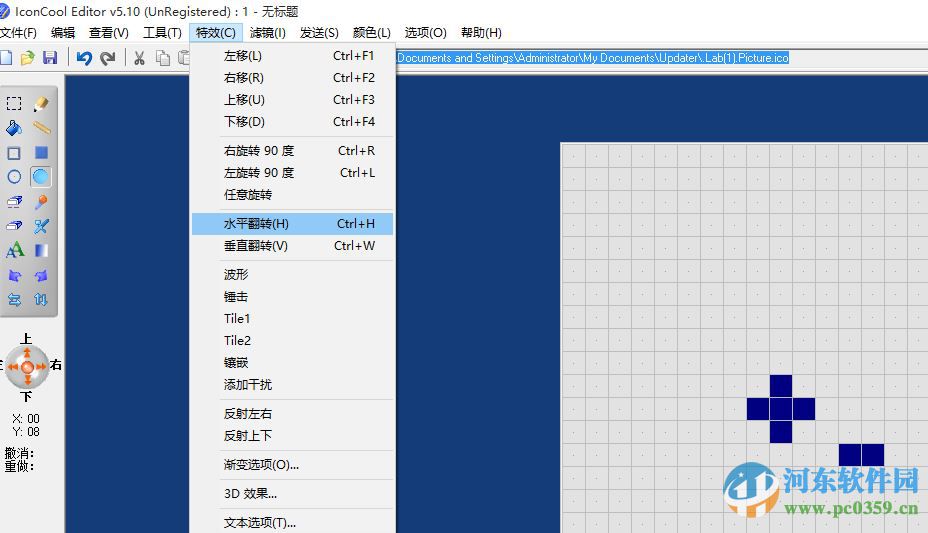The width and height of the screenshot is (928, 533).
Task: Open the 工具(T) menu
Action: [162, 33]
